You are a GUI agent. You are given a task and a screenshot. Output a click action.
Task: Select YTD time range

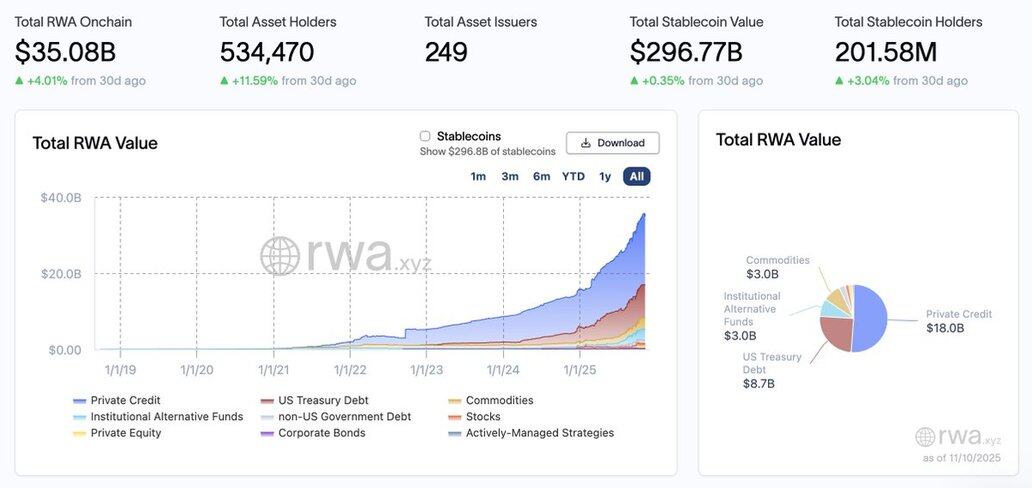pyautogui.click(x=573, y=177)
